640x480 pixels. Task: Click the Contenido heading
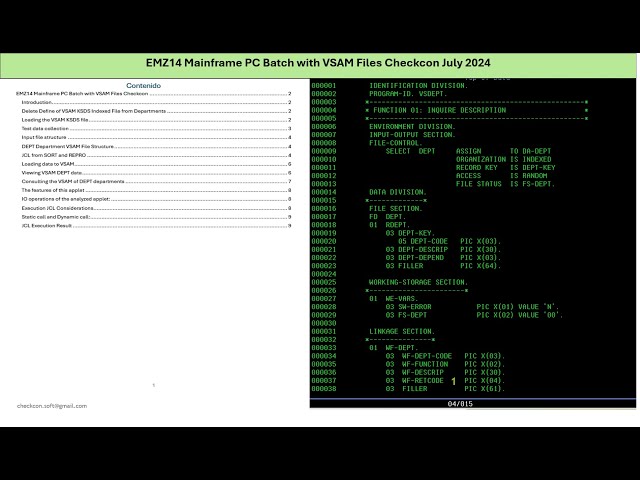coord(143,85)
